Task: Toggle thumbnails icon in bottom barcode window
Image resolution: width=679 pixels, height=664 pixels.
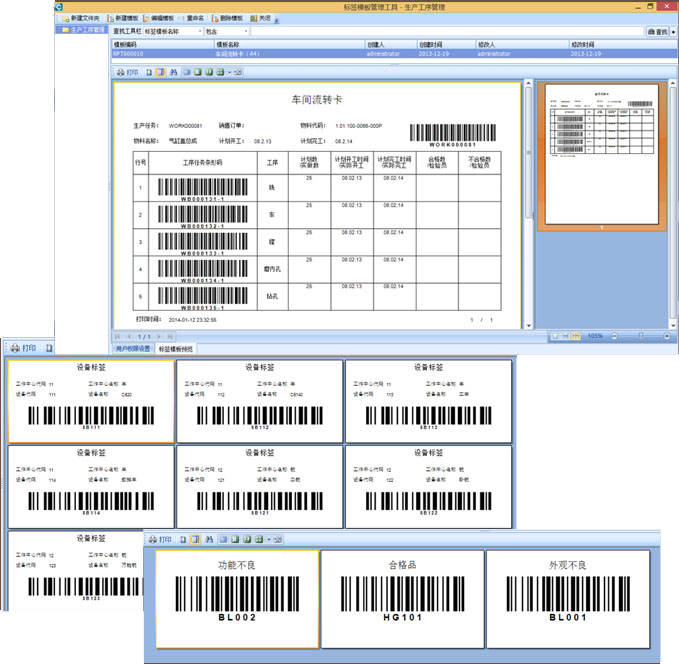Action: 195,540
